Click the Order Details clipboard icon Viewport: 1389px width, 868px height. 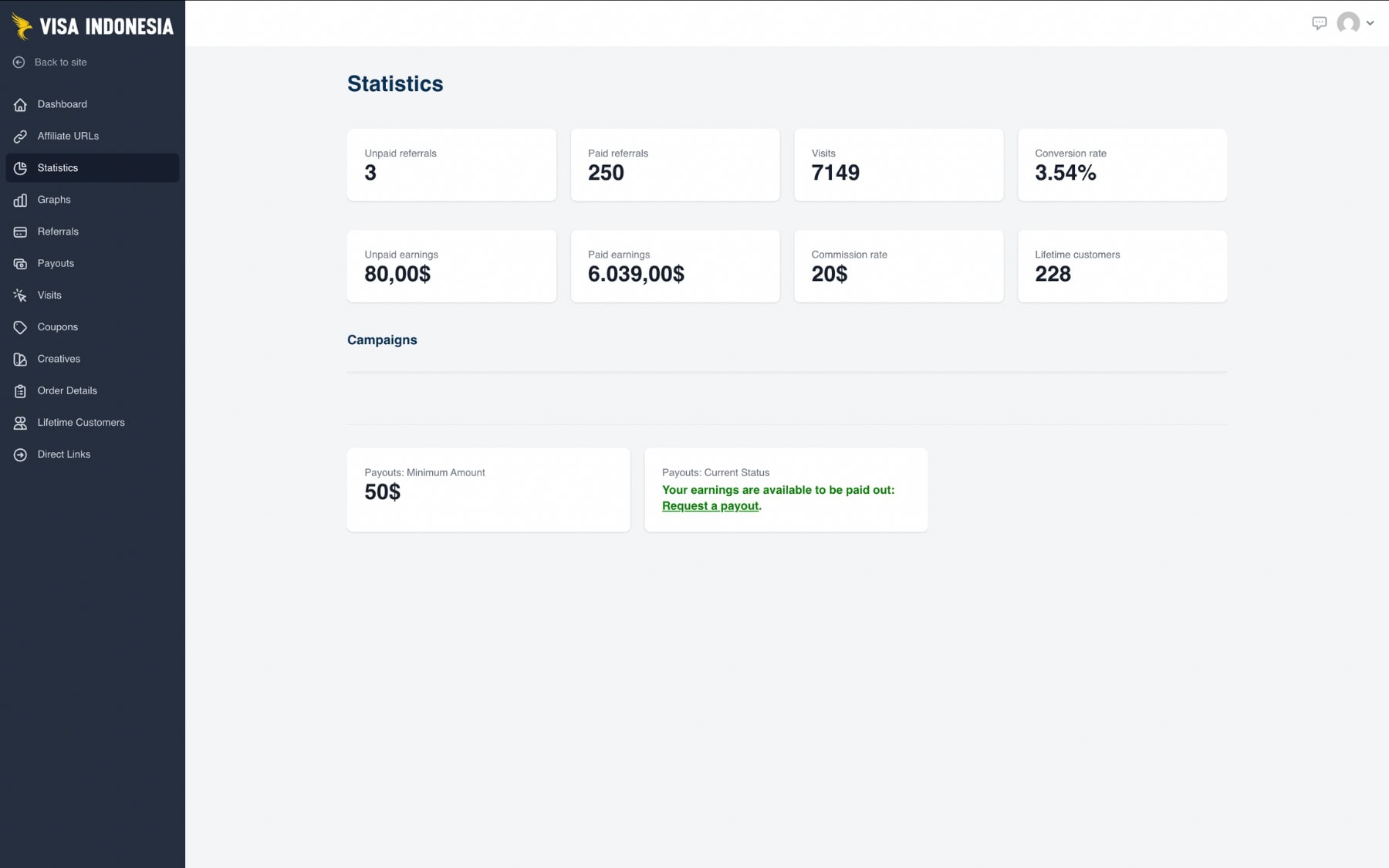(21, 390)
